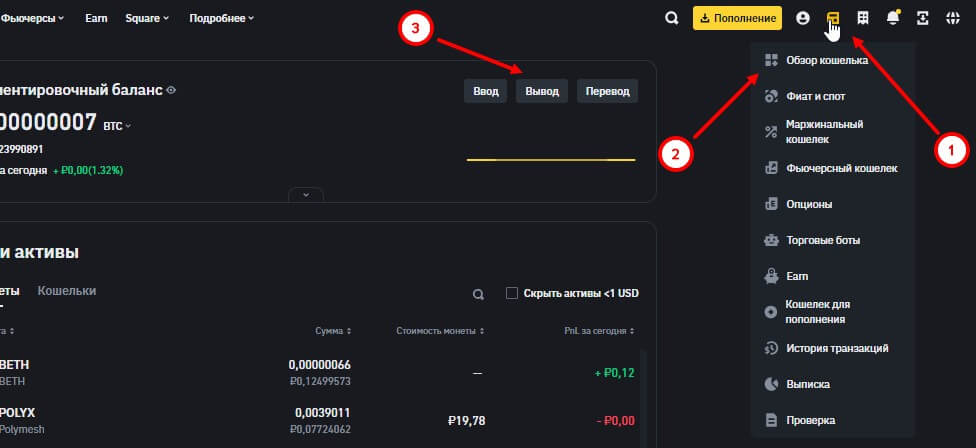This screenshot has height=448, width=976.
Task: Click the search magnifier icon in header
Action: coord(672,18)
